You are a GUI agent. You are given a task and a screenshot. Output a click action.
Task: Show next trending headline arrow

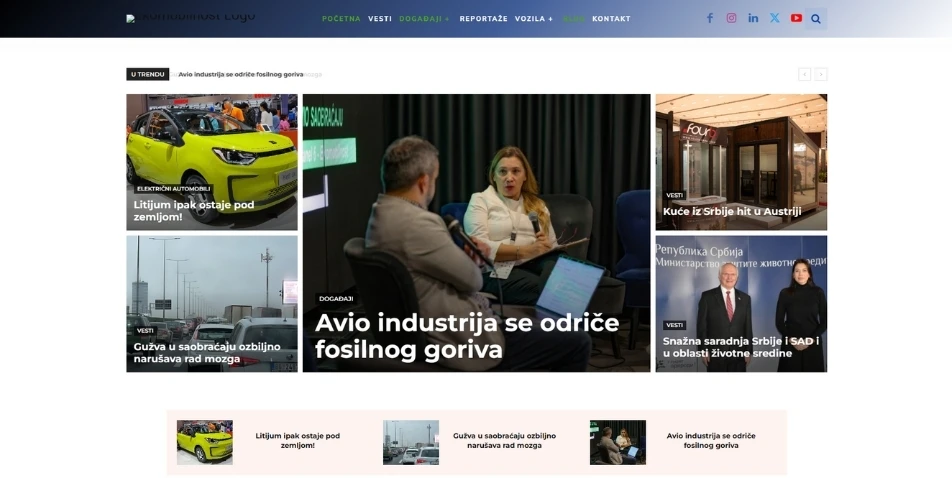(820, 74)
